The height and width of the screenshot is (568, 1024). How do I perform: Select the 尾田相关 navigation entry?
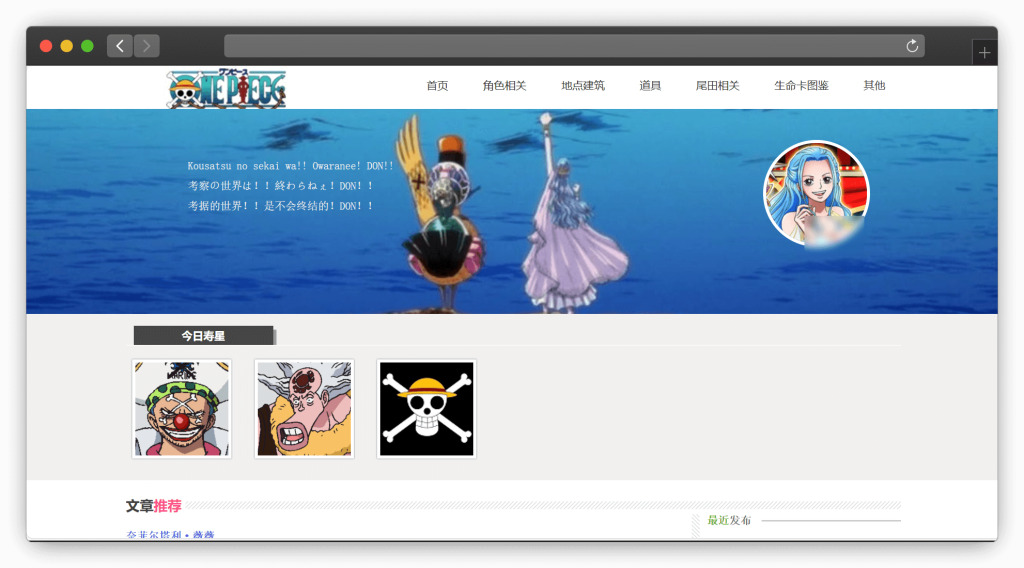pos(717,86)
